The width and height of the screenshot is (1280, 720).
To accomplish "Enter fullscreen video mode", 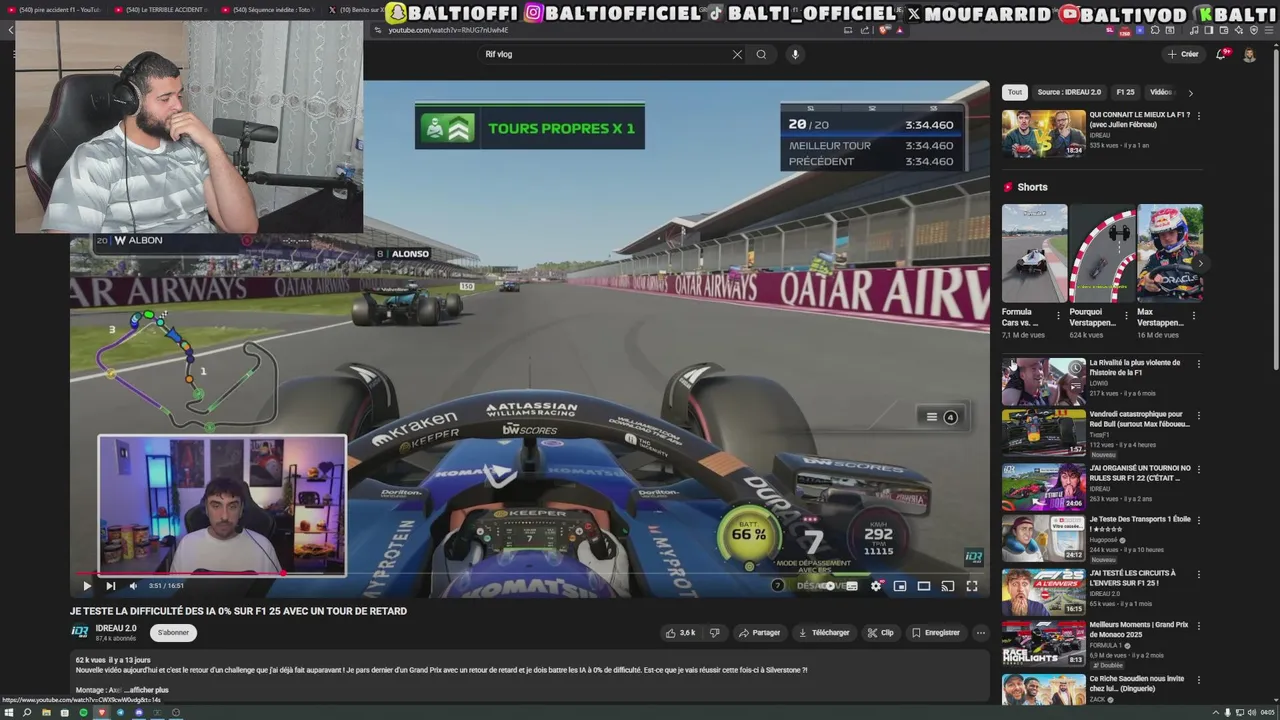I will [x=972, y=586].
